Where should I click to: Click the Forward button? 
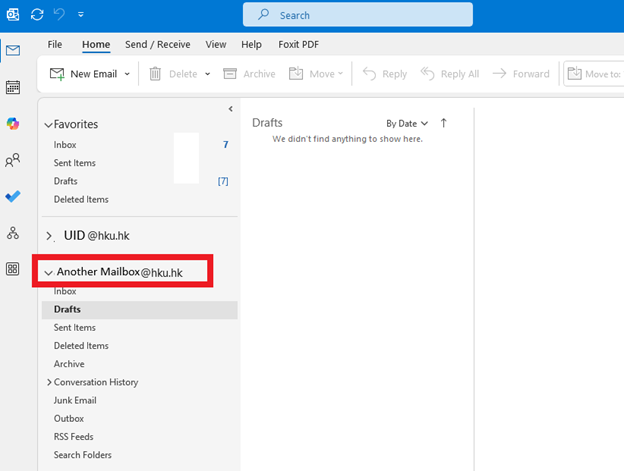coord(521,74)
